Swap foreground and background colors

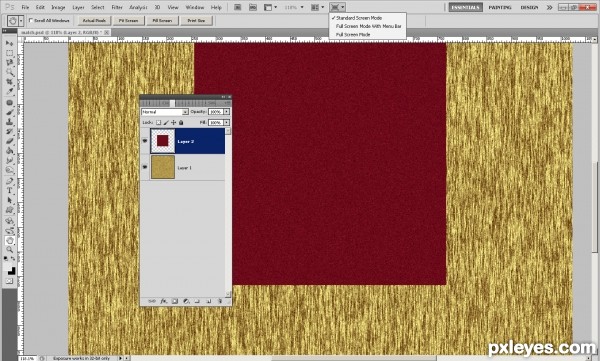13,259
